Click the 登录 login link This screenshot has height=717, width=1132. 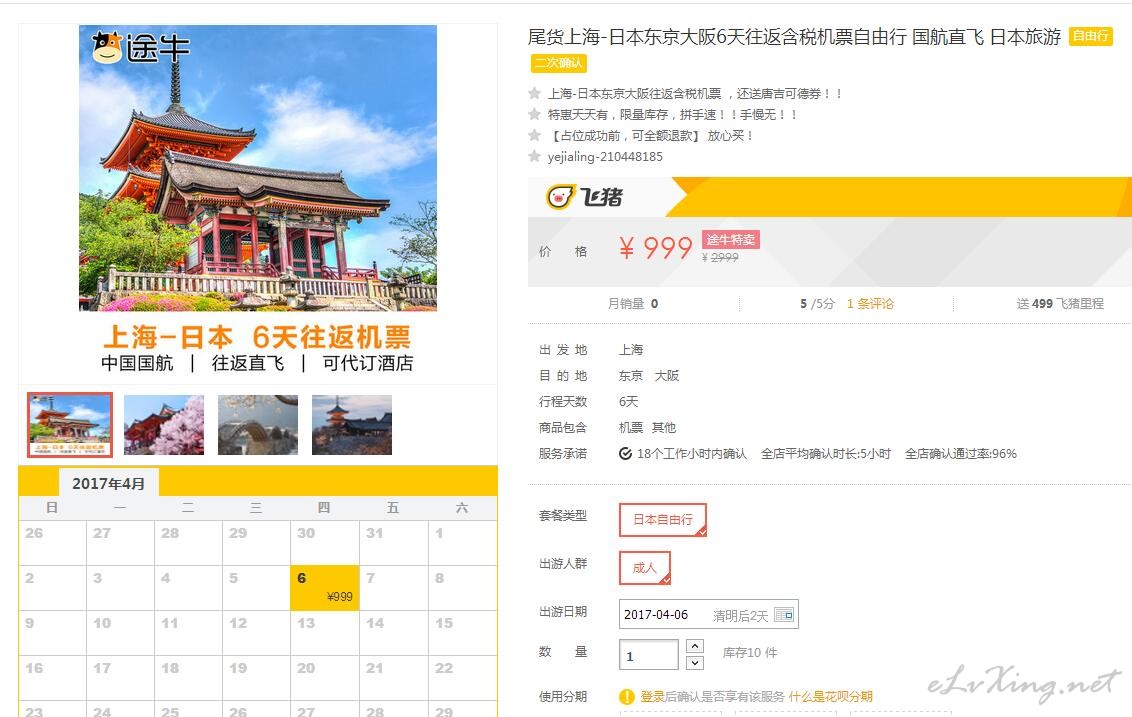click(652, 697)
